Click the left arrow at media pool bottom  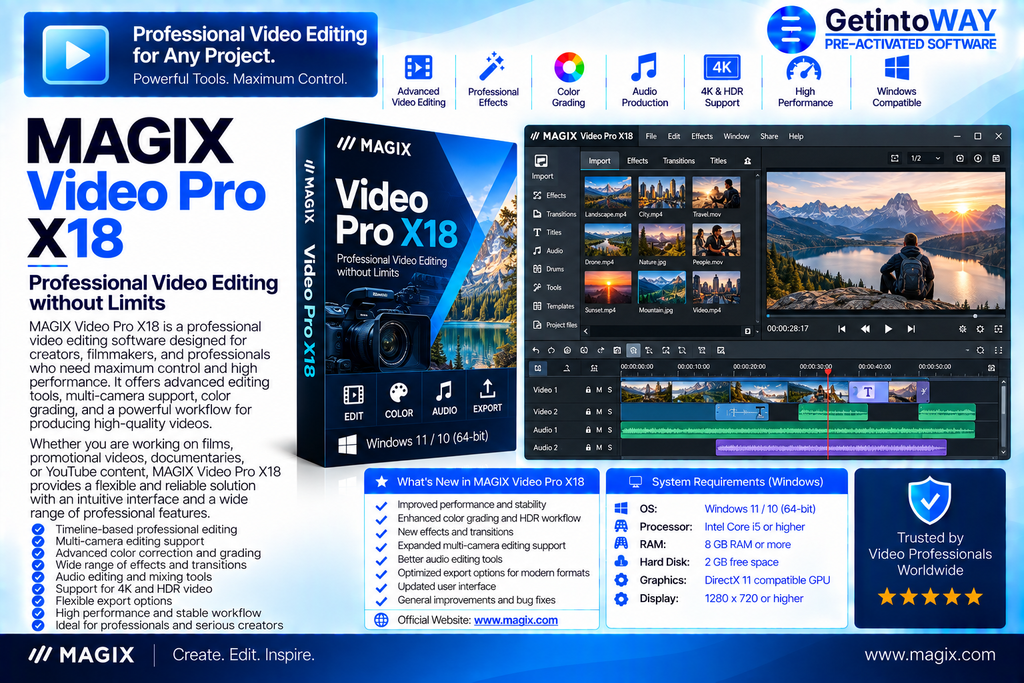coord(586,331)
